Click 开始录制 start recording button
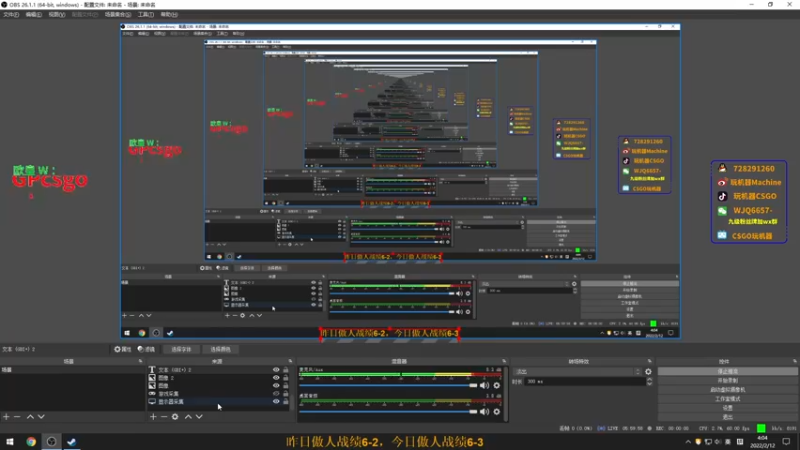The width and height of the screenshot is (800, 450). [728, 381]
